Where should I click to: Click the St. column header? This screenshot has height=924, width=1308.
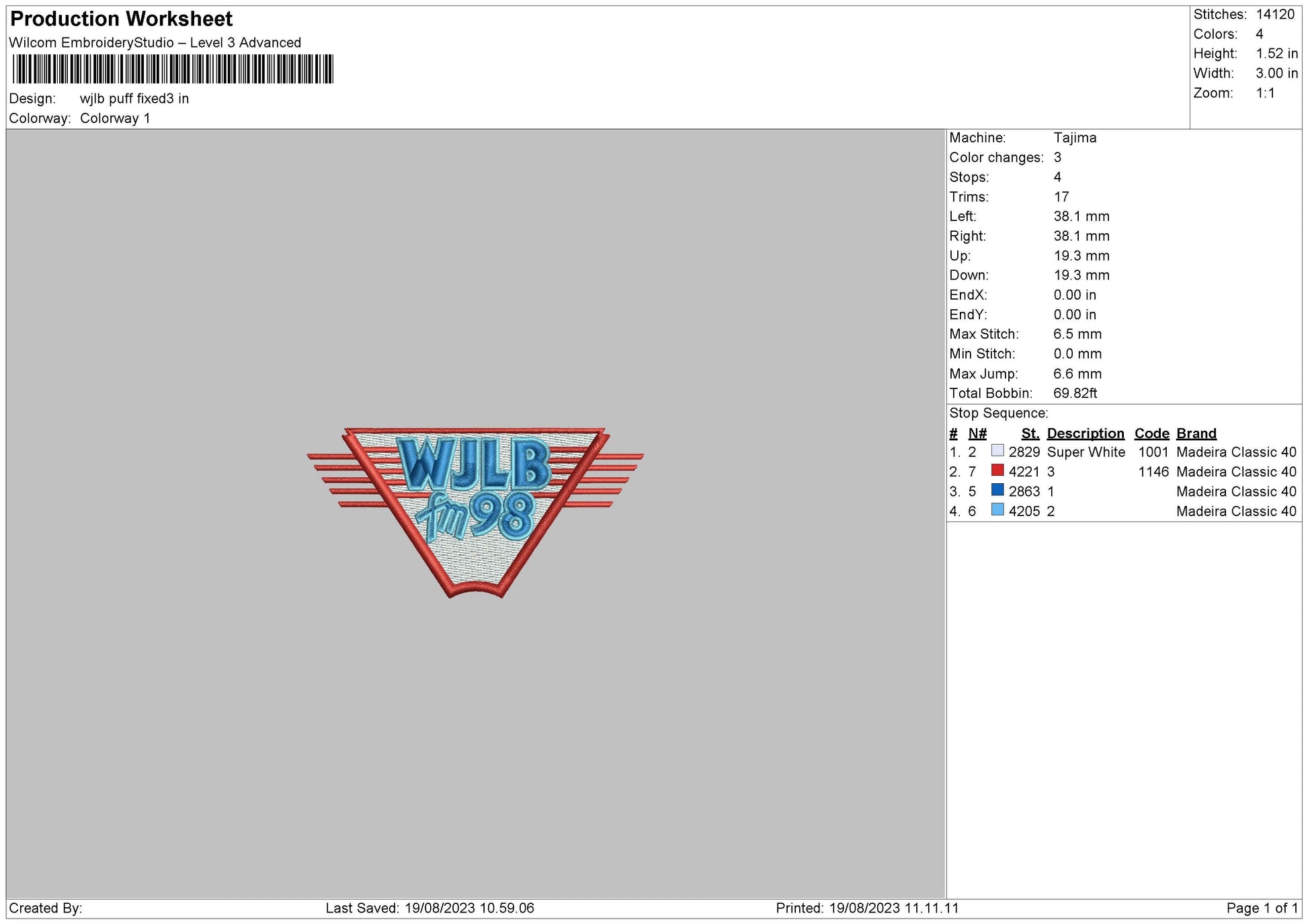[x=1032, y=433]
